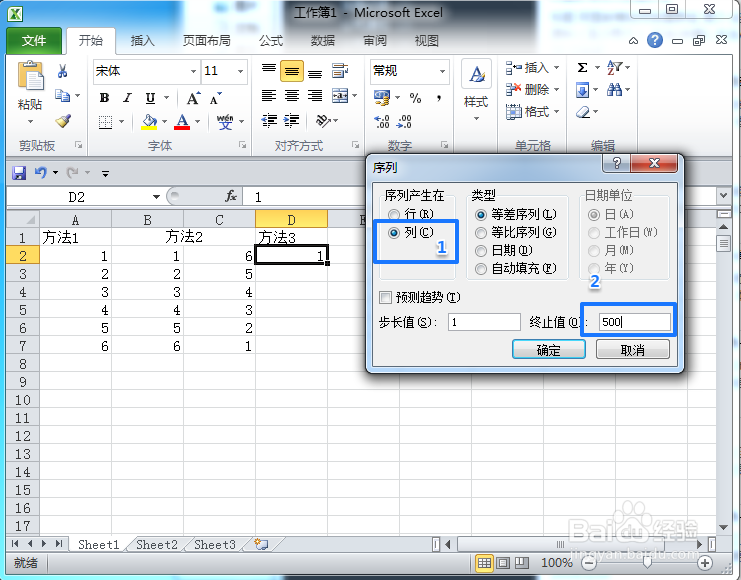Select 等差序列 linear type
Viewport: 741px width, 580px height.
481,215
